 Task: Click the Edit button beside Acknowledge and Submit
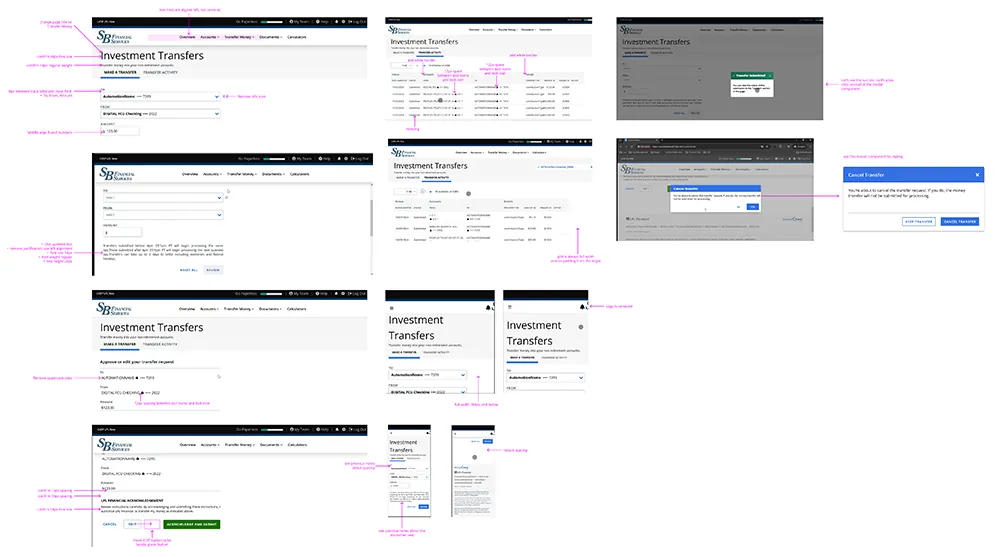(133, 524)
